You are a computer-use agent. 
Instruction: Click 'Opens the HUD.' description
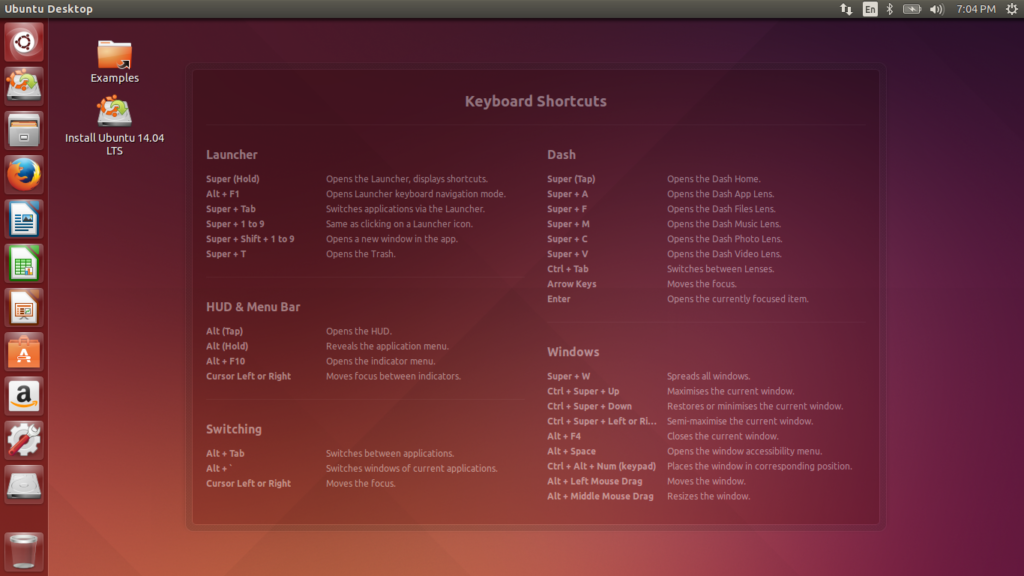pos(359,331)
